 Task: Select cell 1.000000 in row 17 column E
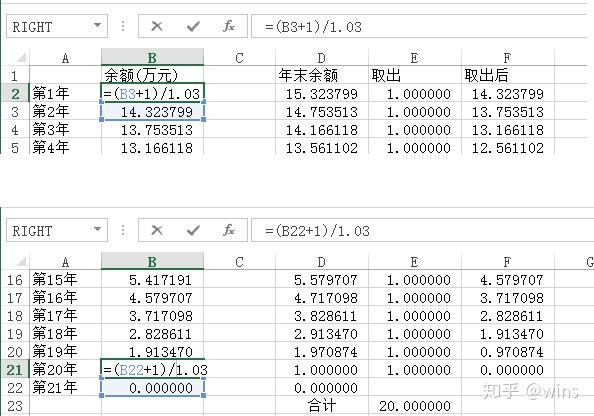414,298
